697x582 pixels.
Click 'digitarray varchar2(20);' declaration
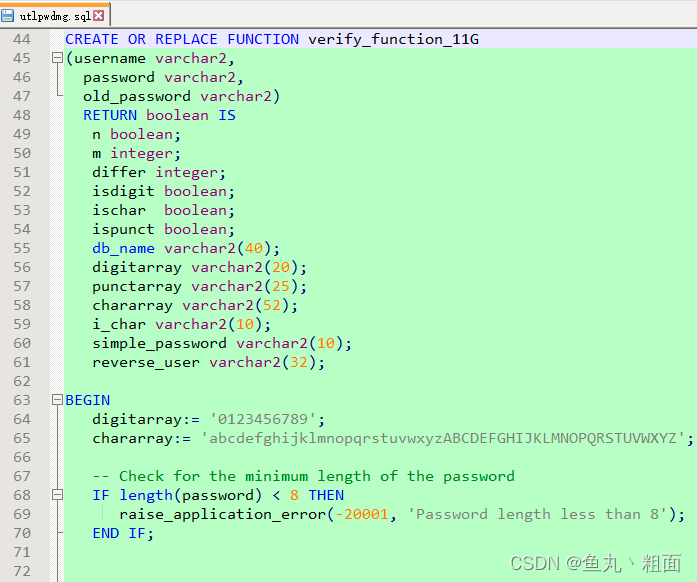click(200, 268)
